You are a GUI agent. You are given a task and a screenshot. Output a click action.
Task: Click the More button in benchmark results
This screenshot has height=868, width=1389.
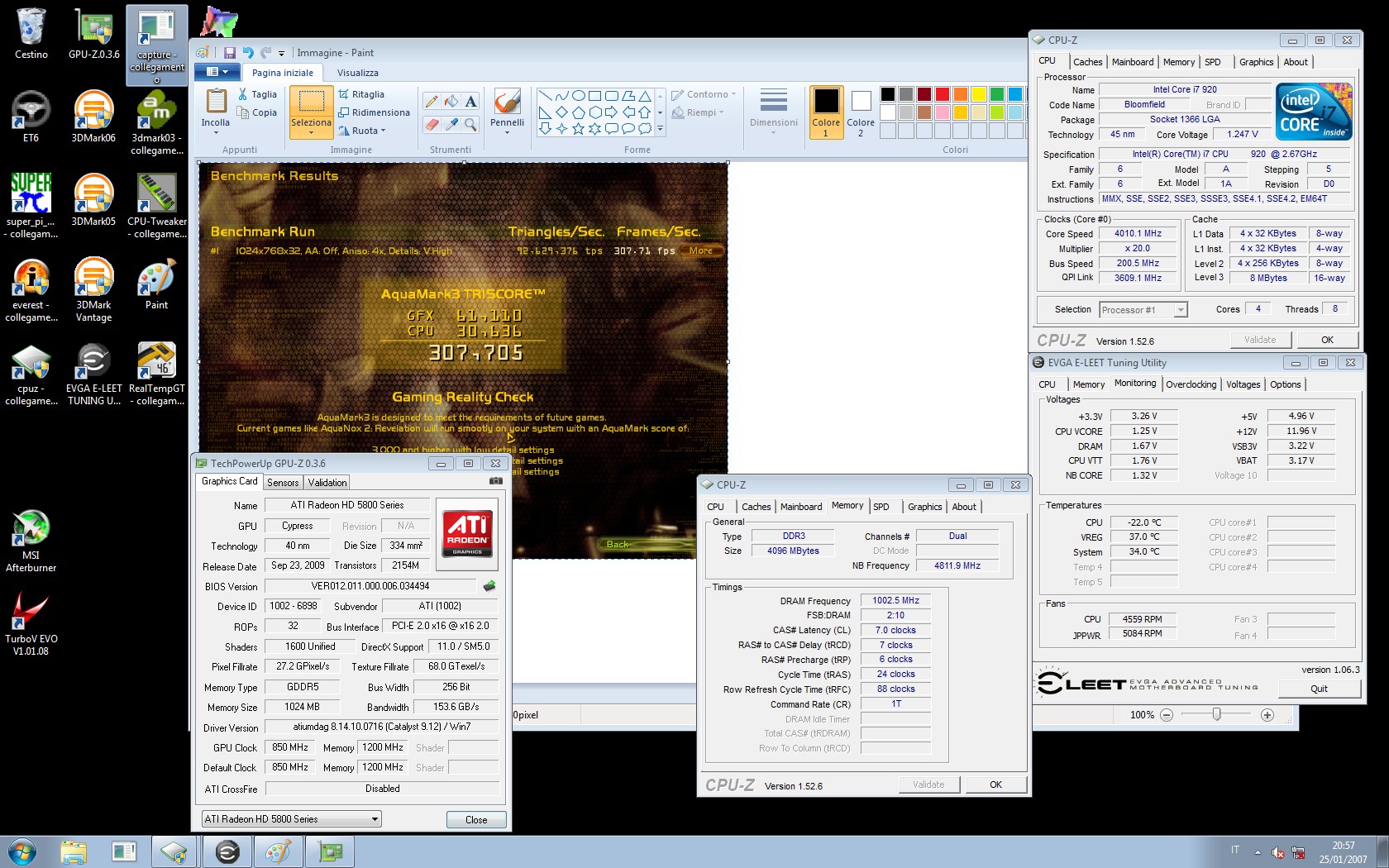click(x=700, y=250)
